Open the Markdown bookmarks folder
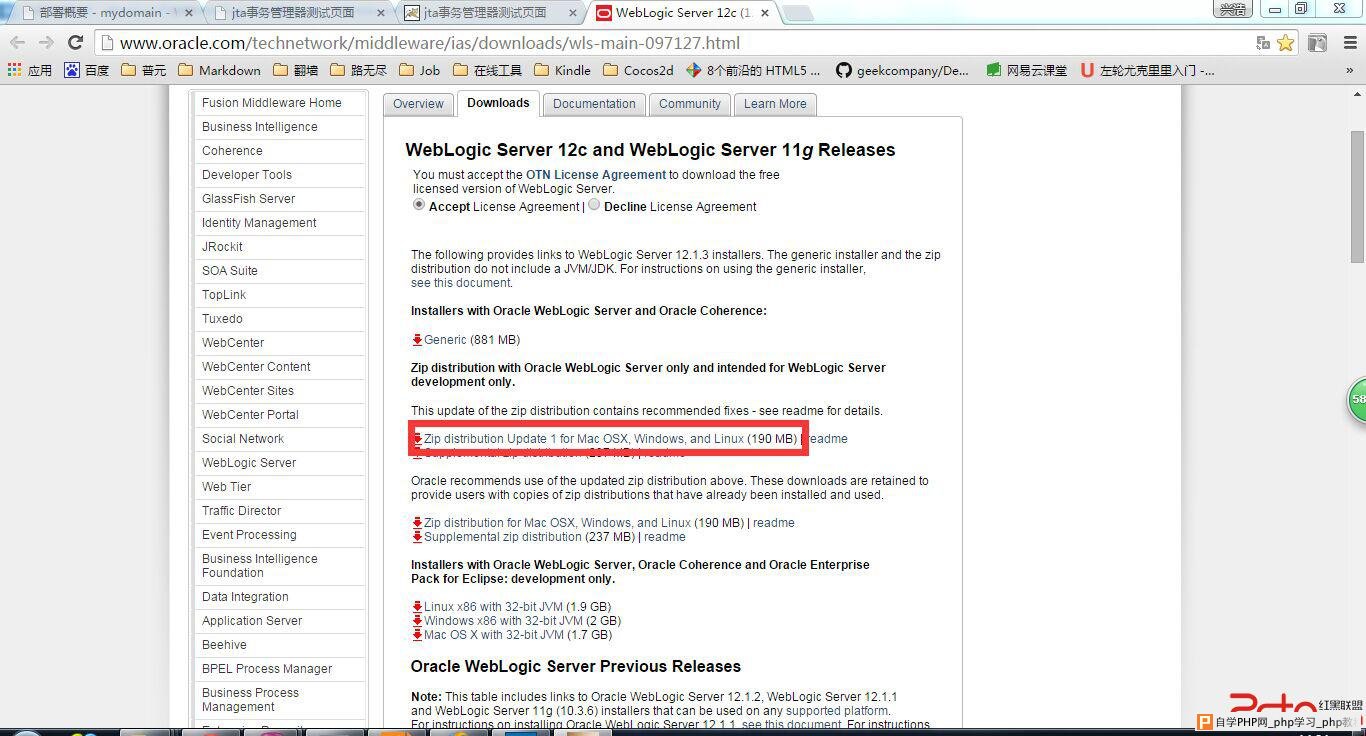 click(219, 70)
